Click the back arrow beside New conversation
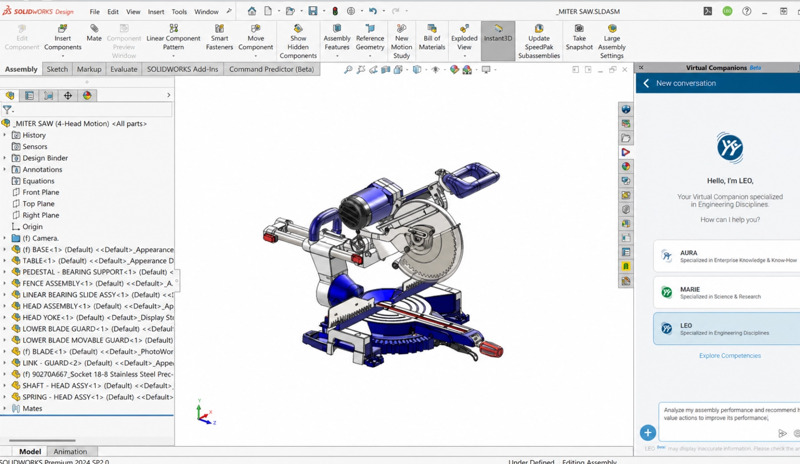Viewport: 800px width, 464px height. coord(646,83)
